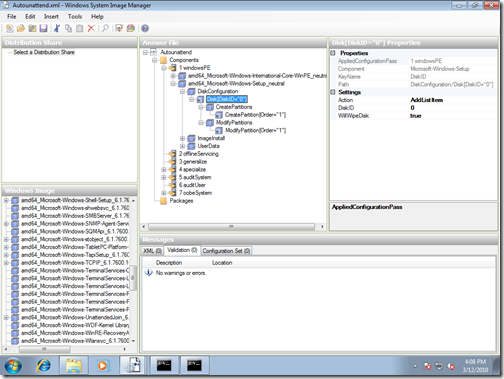Click the Action Center flag tray icon
This screenshot has width=504, height=379.
pos(427,366)
